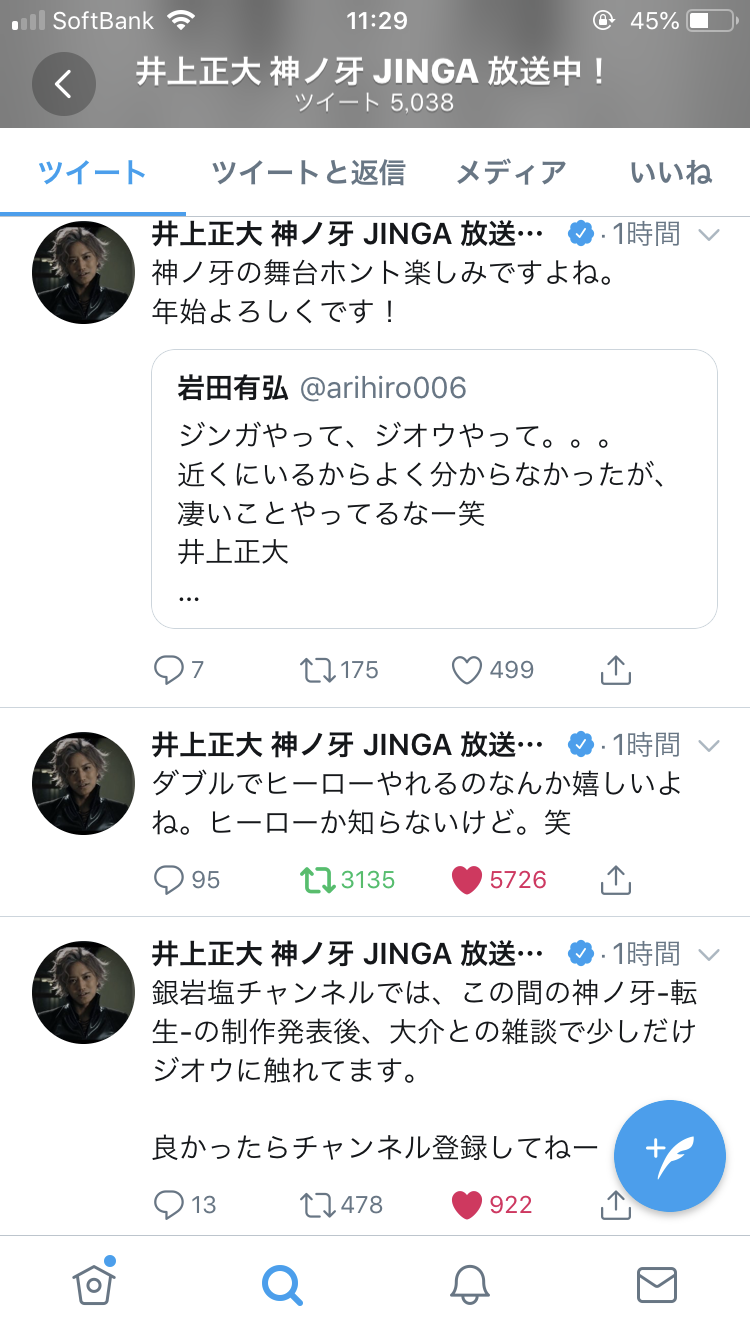Switch to the ツイートと返信 tab
750x1334 pixels.
pyautogui.click(x=308, y=173)
